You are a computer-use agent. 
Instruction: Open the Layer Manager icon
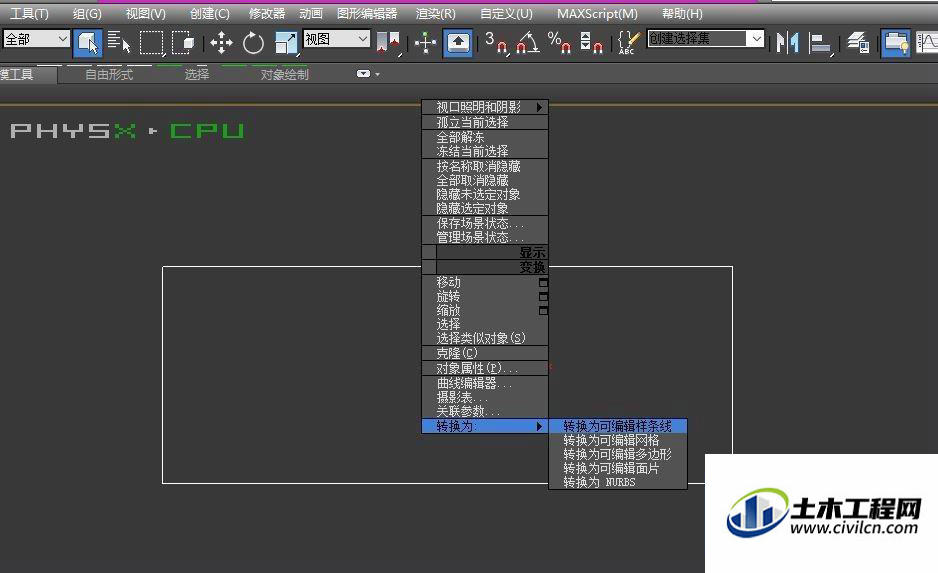[x=858, y=42]
